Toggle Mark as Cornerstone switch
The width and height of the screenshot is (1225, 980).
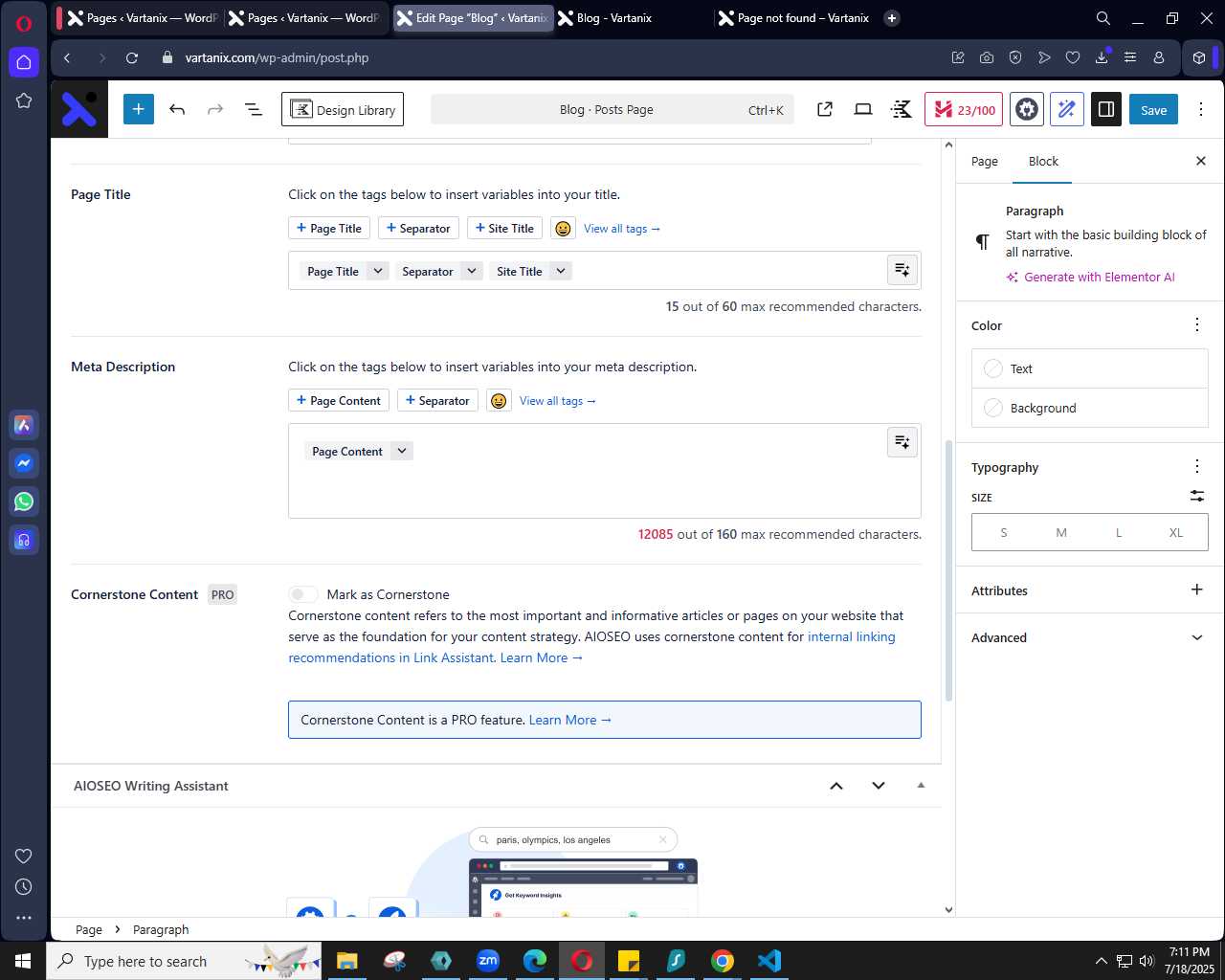[x=303, y=594]
